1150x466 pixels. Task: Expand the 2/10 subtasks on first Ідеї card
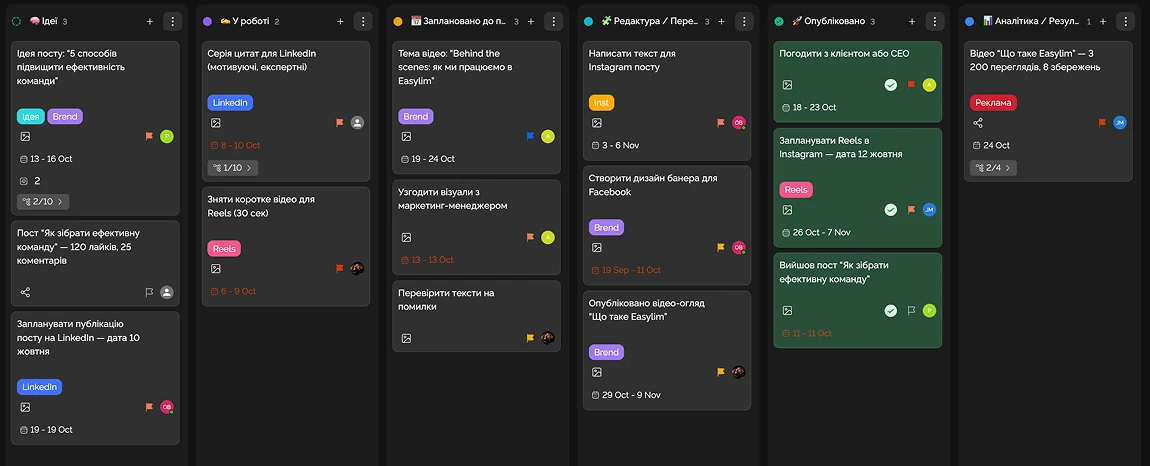pos(43,202)
